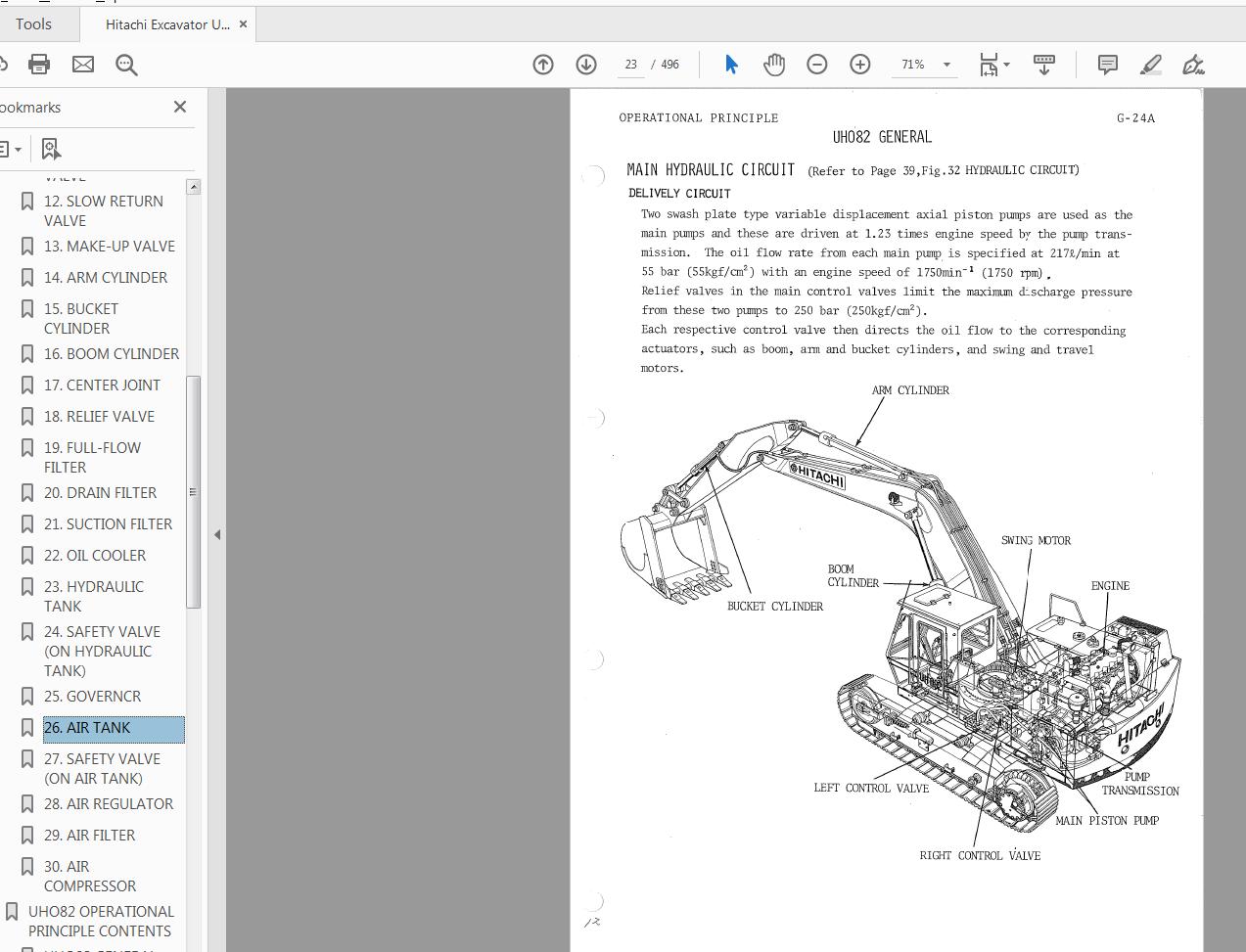Zoom in on the document
Screen dimensions: 1246x952
859,64
